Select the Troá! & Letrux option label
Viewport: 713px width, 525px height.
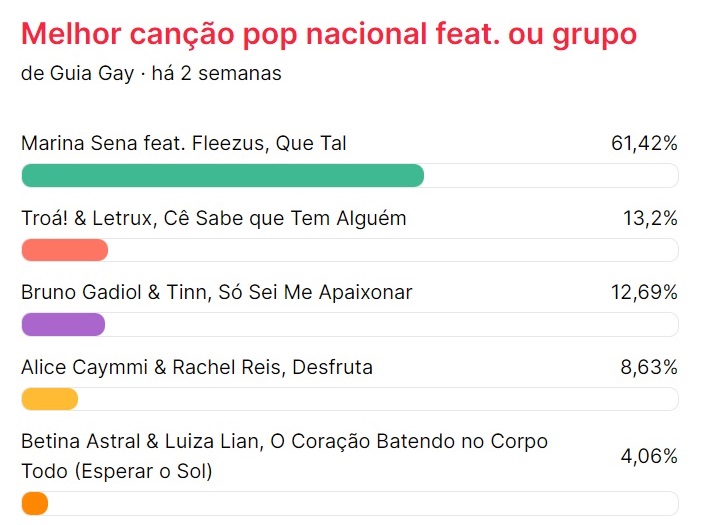(213, 218)
